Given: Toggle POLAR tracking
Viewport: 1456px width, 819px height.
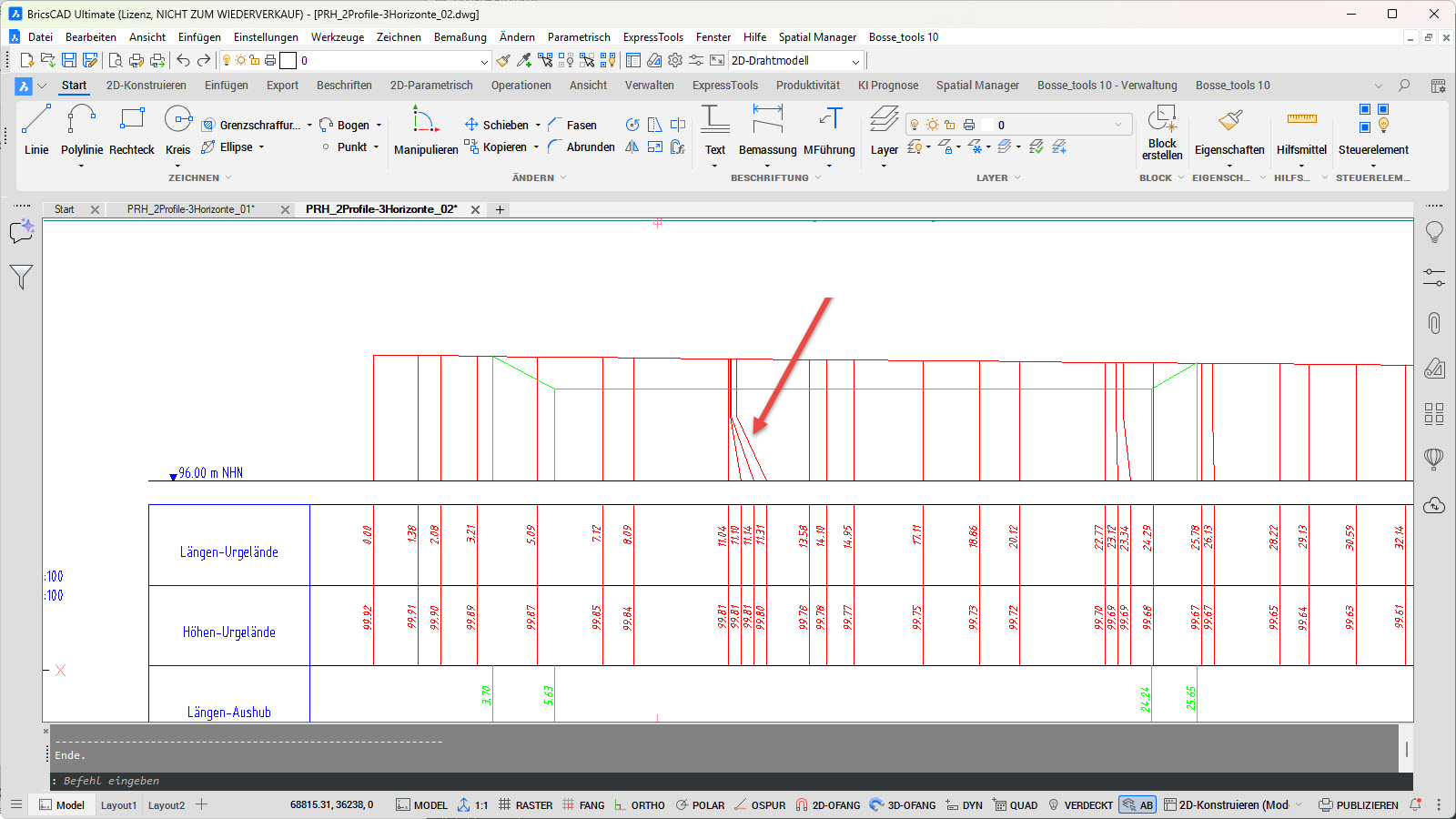Looking at the screenshot, I should pos(700,805).
